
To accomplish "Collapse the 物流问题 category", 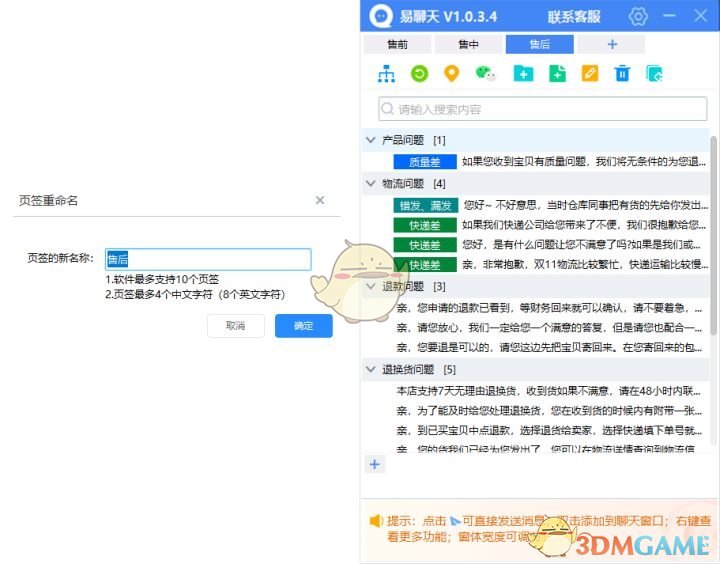I will point(371,184).
